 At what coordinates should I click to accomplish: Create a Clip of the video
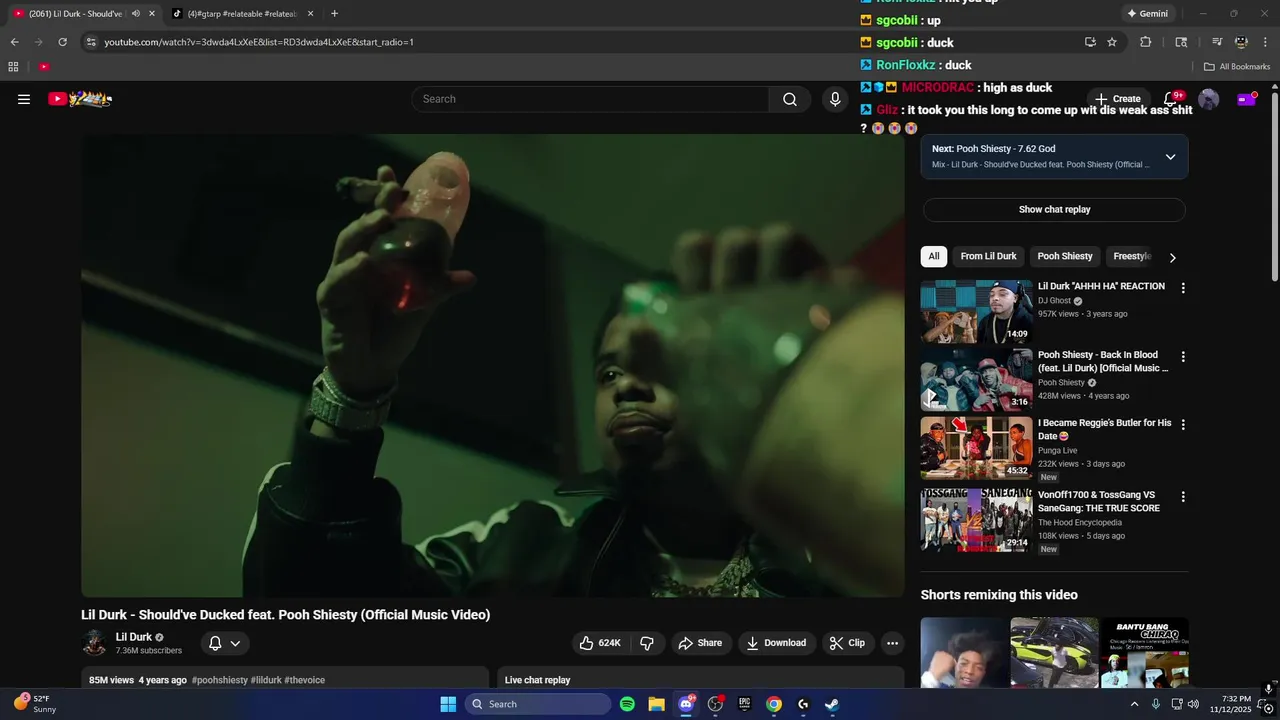tap(847, 643)
